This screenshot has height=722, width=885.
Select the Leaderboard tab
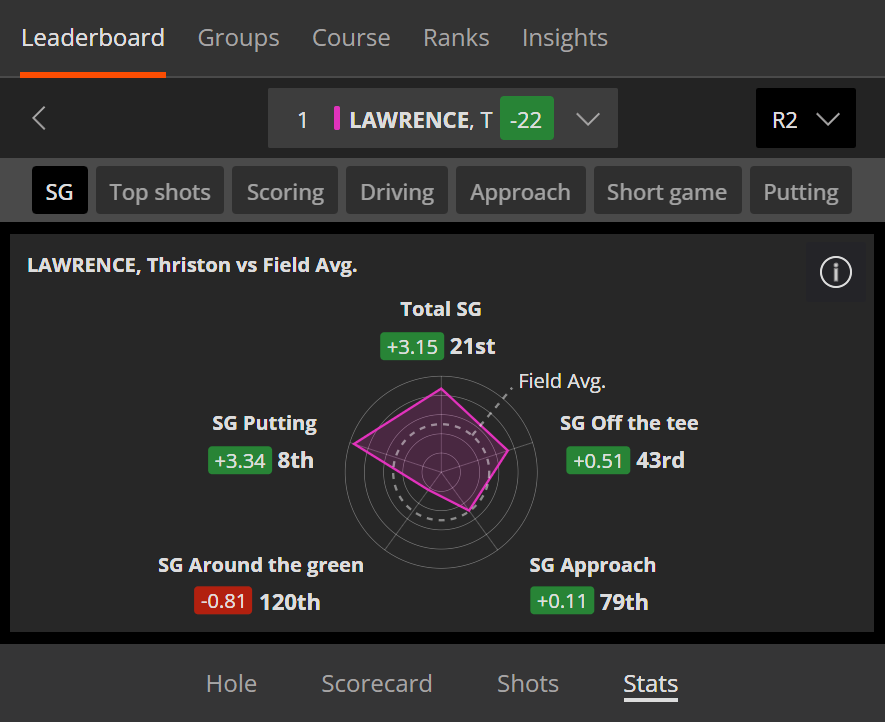coord(93,38)
